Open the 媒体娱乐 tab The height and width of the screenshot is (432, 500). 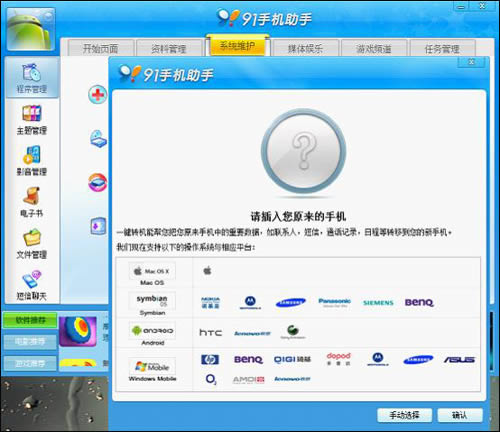click(x=306, y=48)
